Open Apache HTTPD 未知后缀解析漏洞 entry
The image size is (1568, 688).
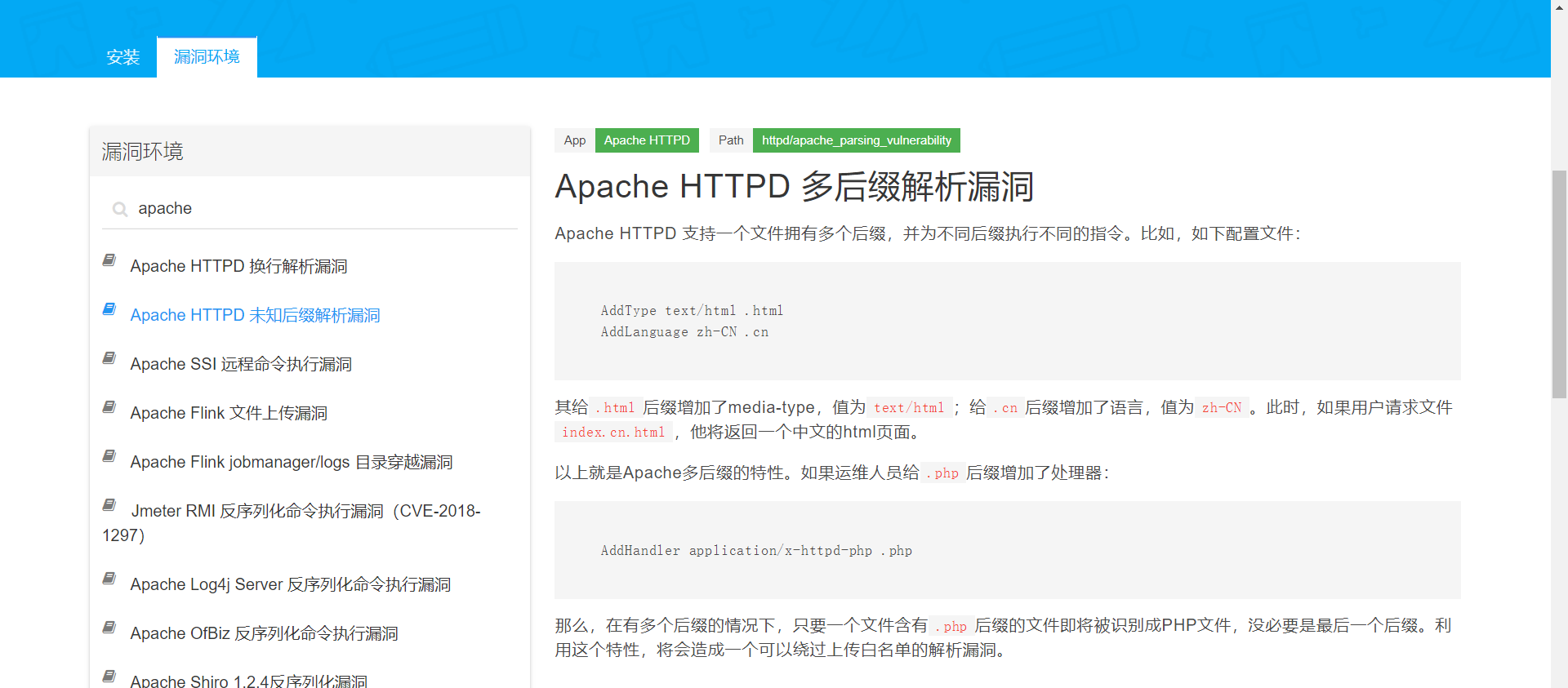tap(255, 315)
